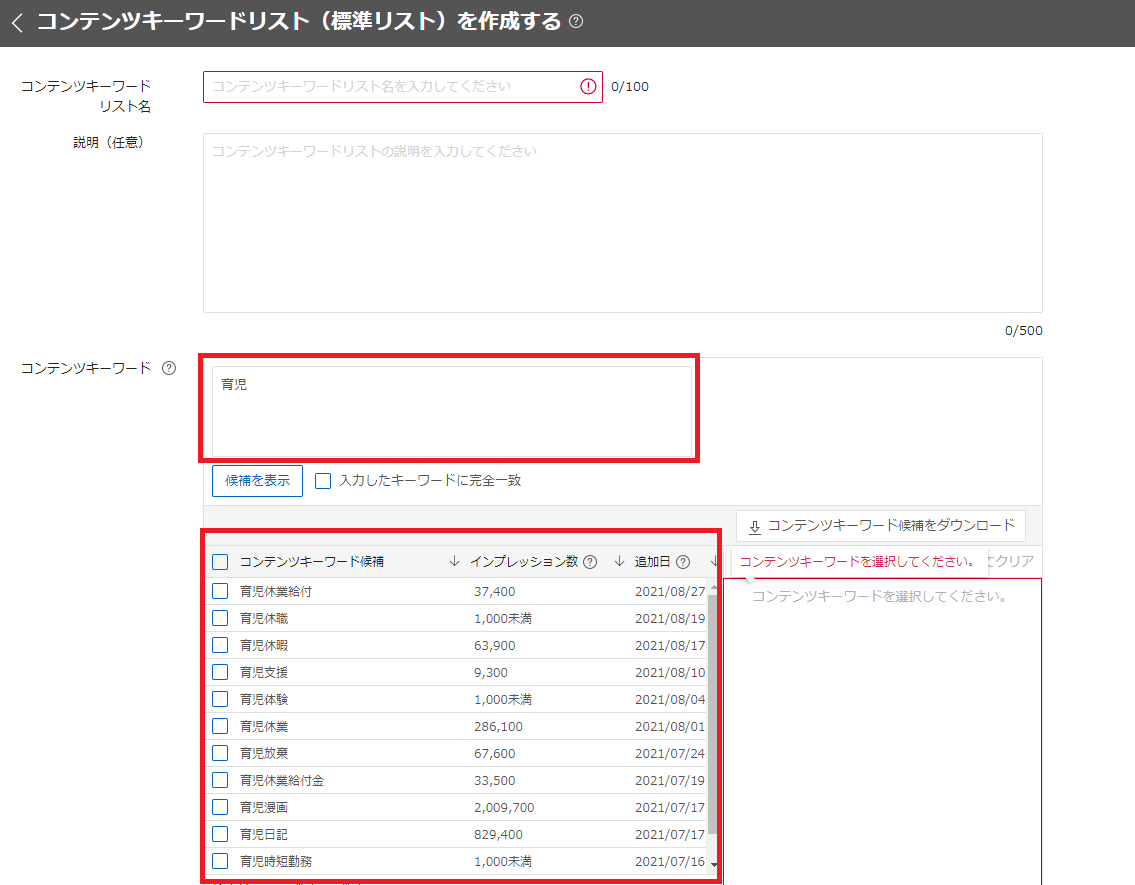
Task: Click the help icon beside 追加日 header
Action: [683, 562]
